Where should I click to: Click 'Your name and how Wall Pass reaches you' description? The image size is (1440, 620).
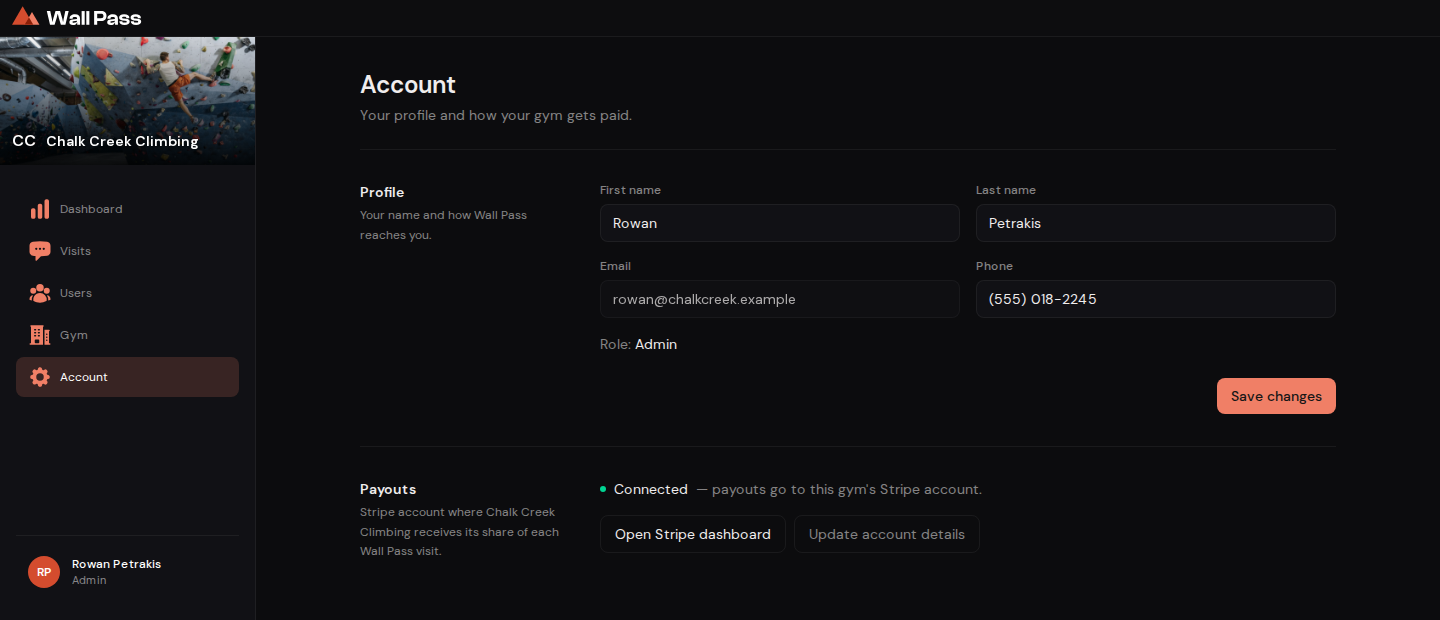coord(443,225)
